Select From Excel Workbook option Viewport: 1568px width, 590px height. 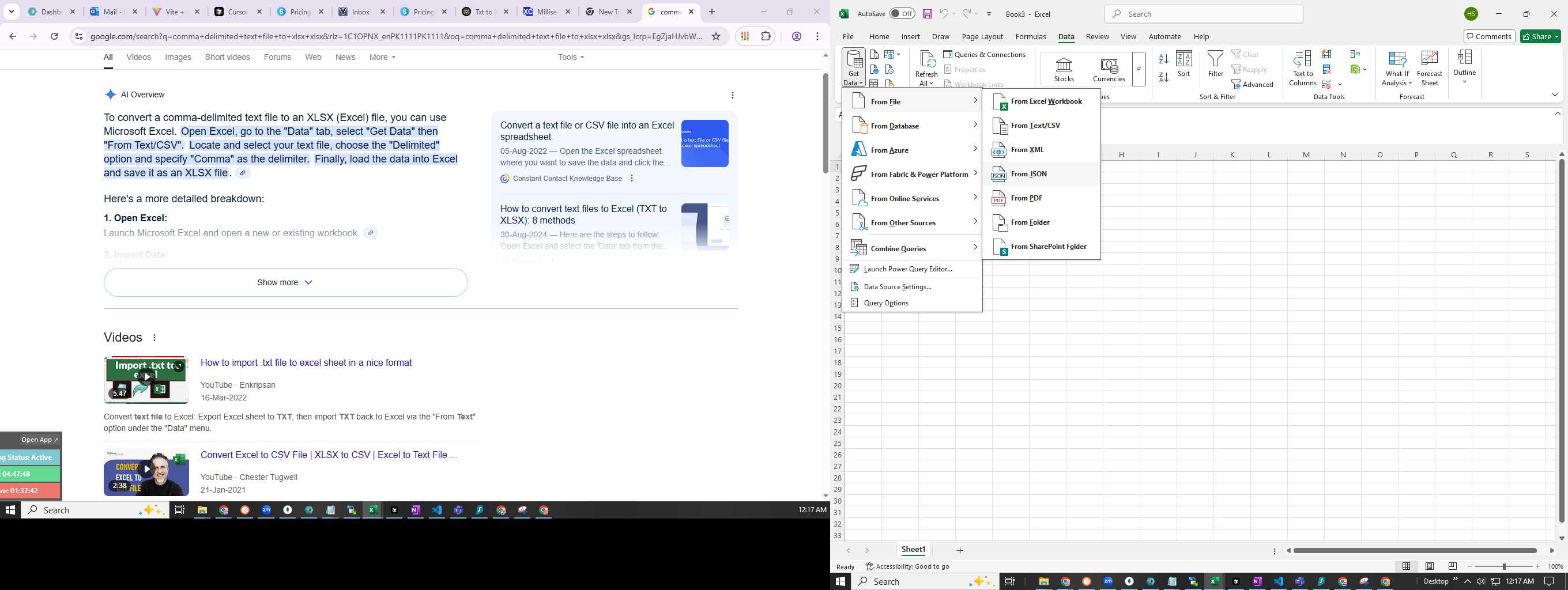[1042, 101]
